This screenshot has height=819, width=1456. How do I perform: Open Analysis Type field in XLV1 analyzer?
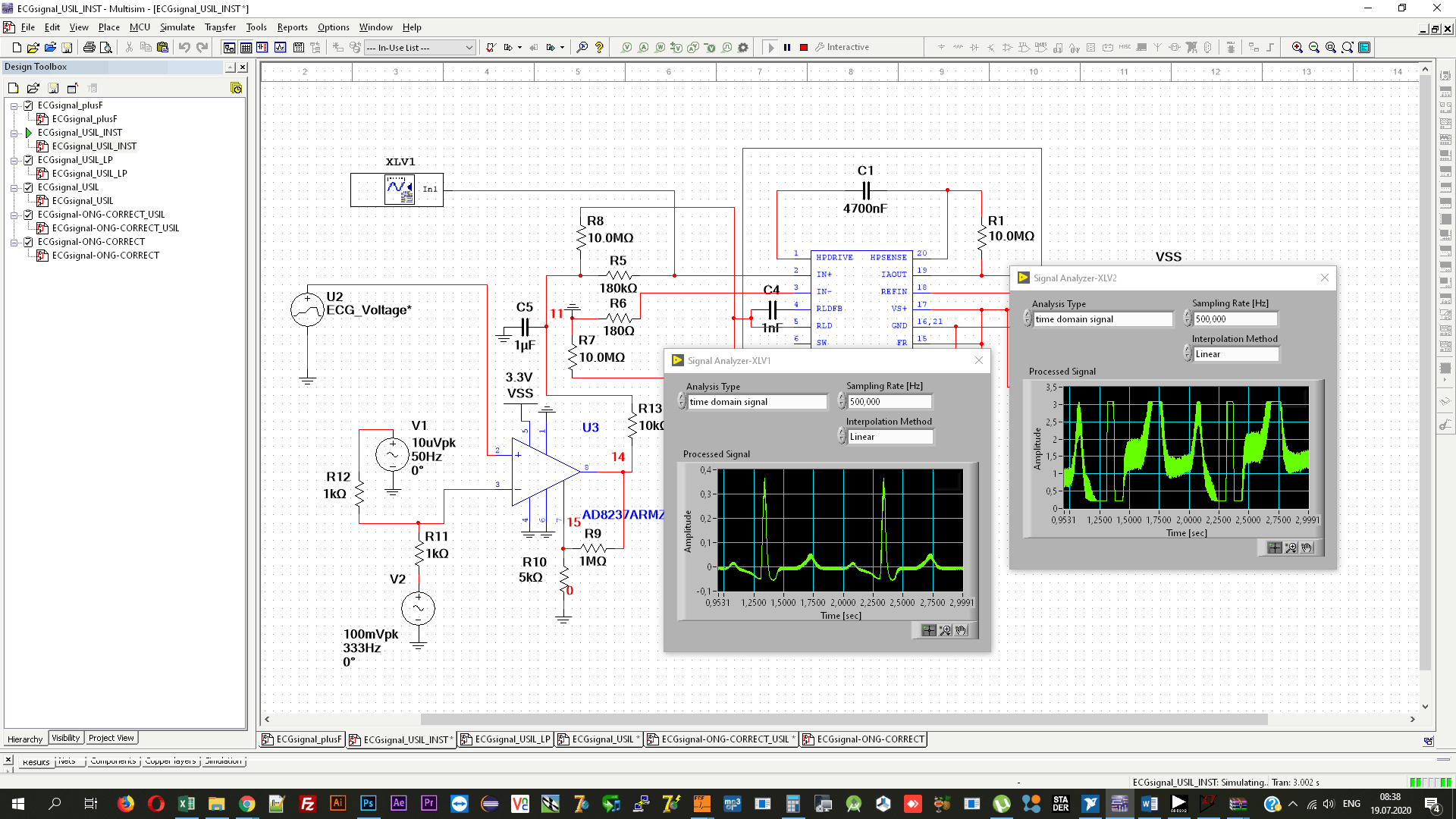[x=757, y=402]
